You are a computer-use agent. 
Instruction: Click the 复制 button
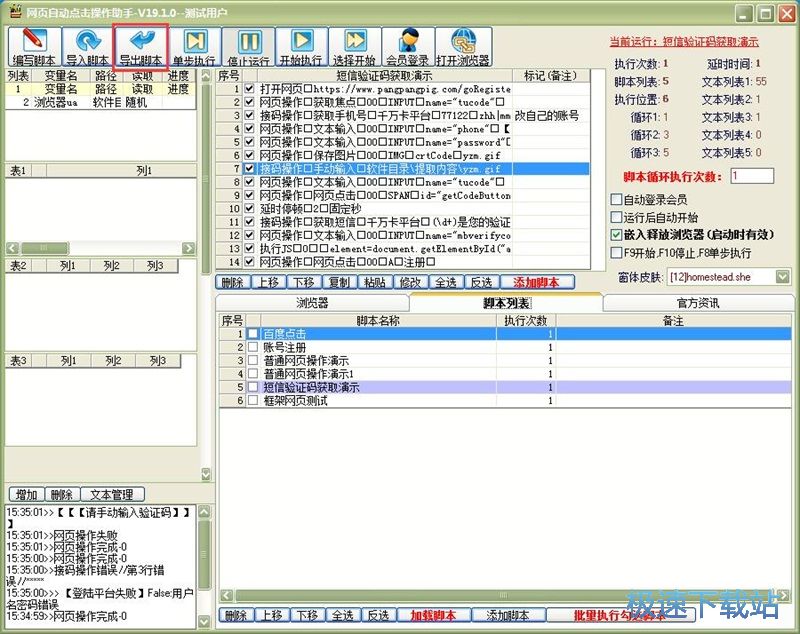tap(339, 282)
